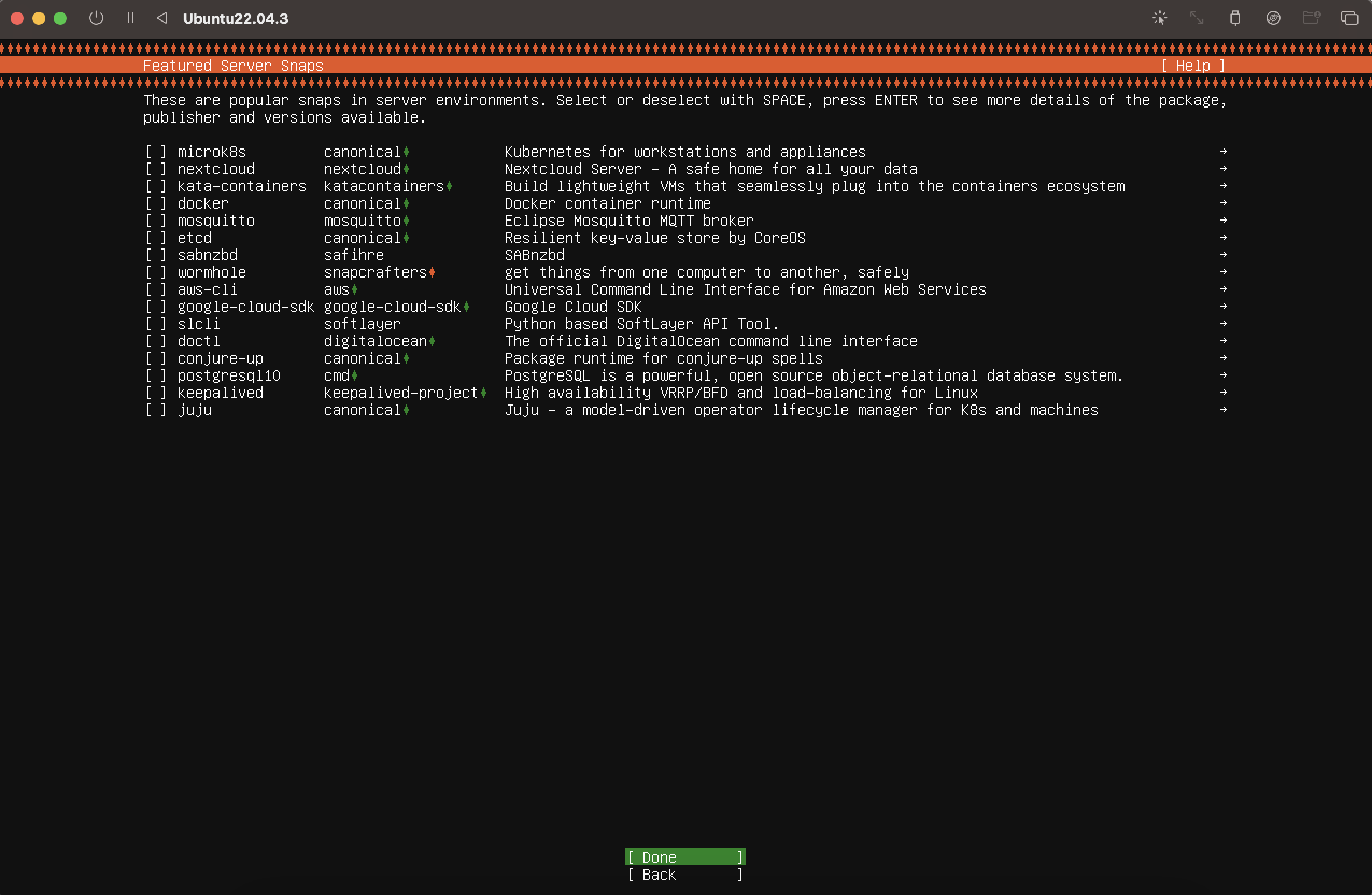1372x895 pixels.
Task: Open the Help menu in header
Action: (x=1192, y=66)
